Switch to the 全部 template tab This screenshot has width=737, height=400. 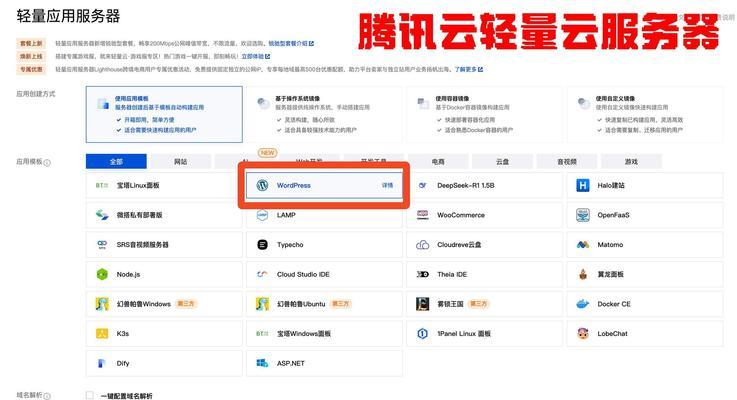pos(116,161)
